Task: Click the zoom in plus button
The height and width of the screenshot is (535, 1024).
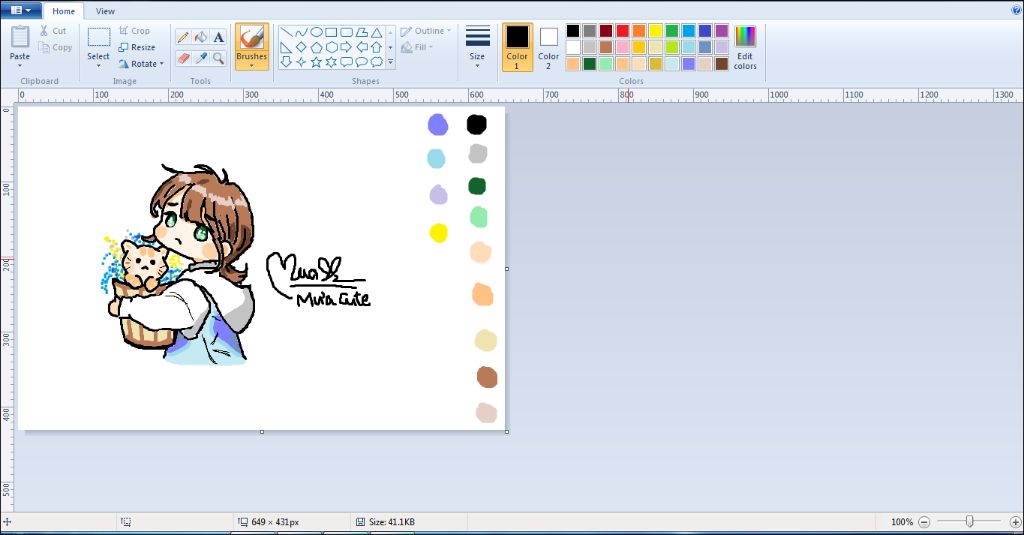Action: click(x=1015, y=522)
